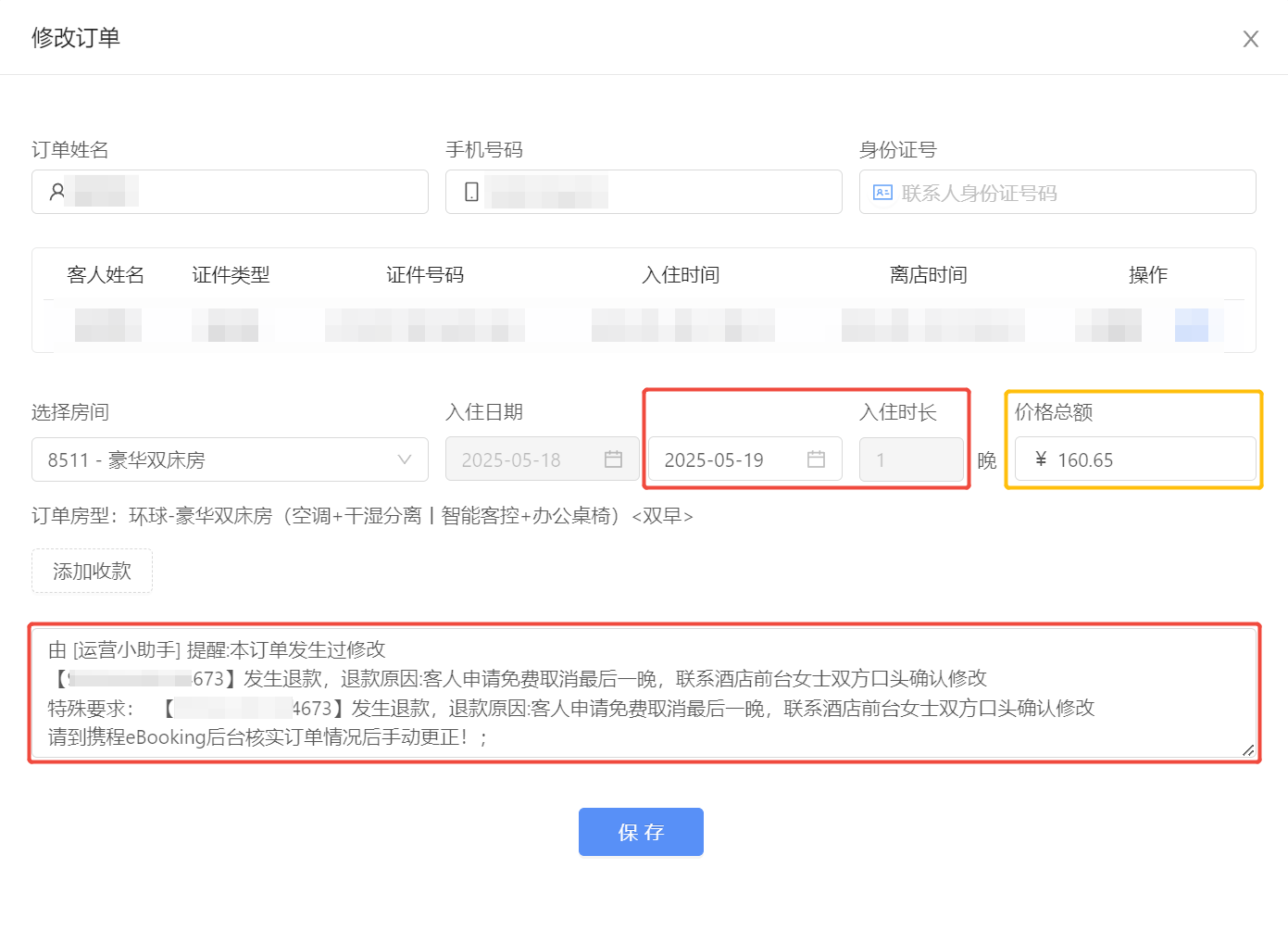
Task: Click the 2025-05-18 check-in date field
Action: click(543, 459)
